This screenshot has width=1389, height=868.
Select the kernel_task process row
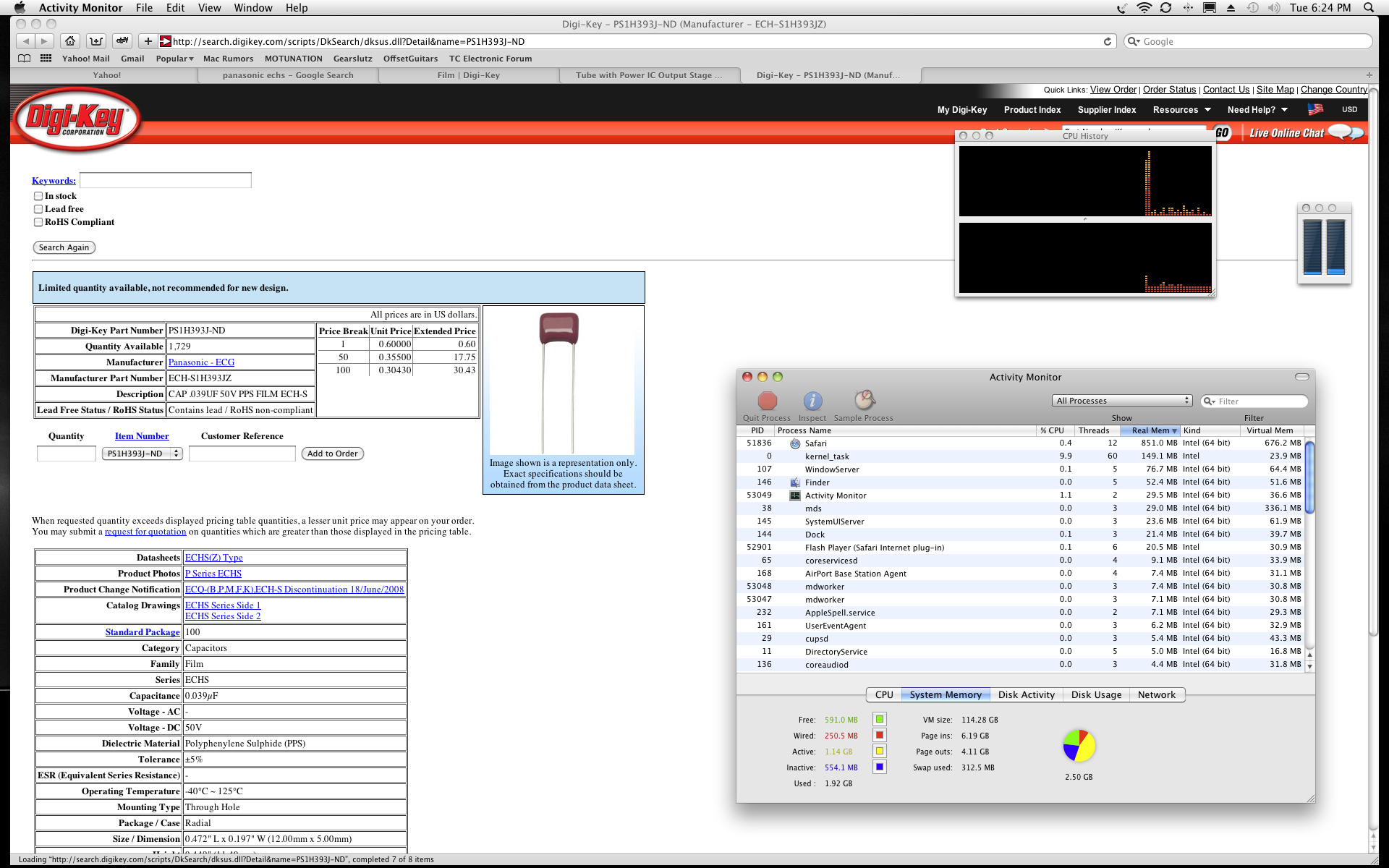click(1020, 456)
